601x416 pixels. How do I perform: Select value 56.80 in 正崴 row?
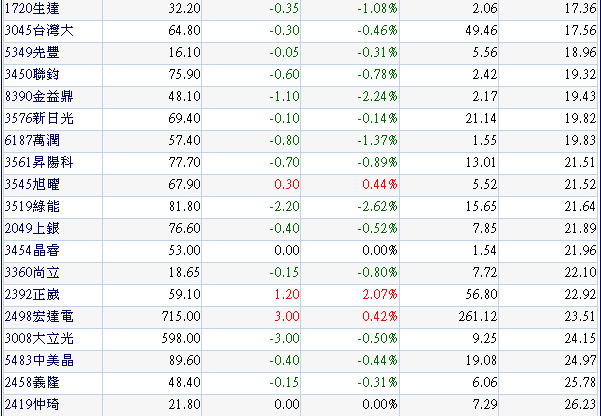(481, 294)
